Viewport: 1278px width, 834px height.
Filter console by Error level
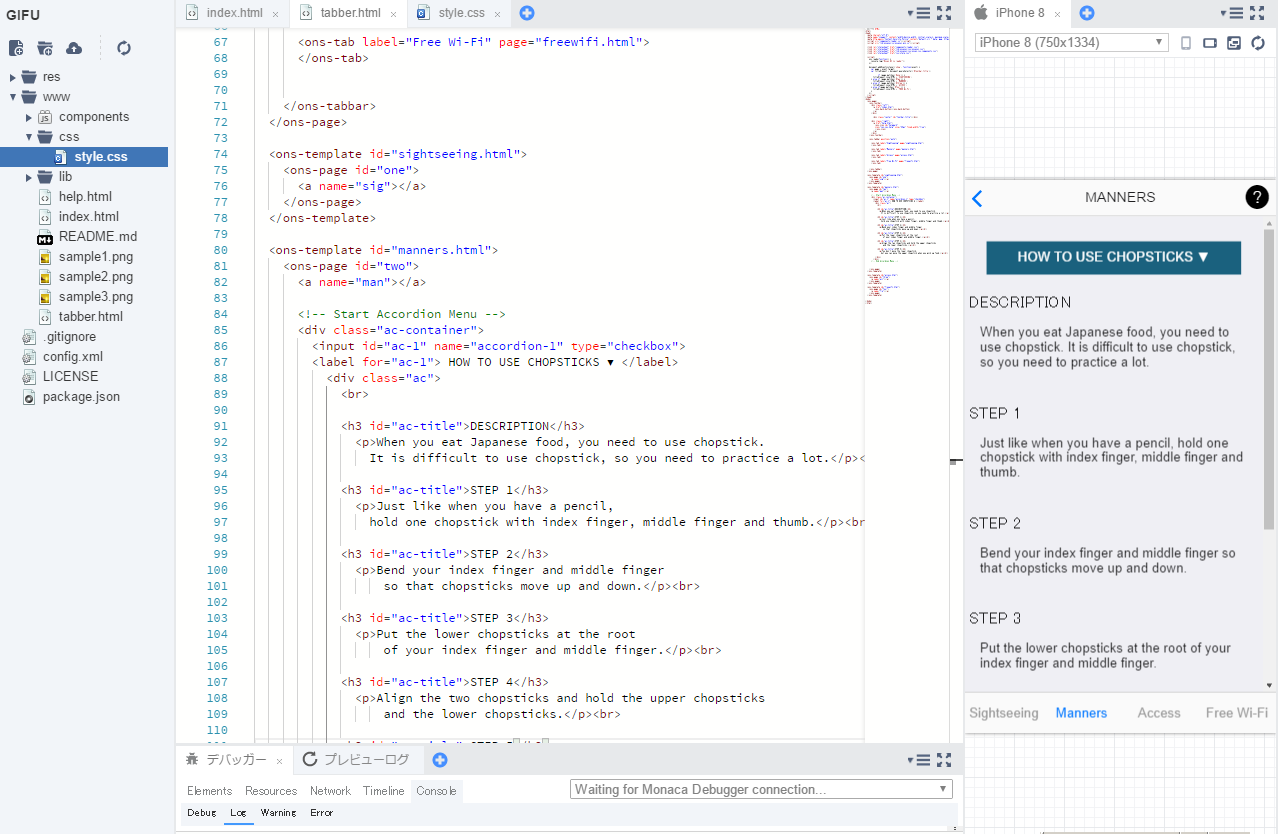(x=321, y=813)
